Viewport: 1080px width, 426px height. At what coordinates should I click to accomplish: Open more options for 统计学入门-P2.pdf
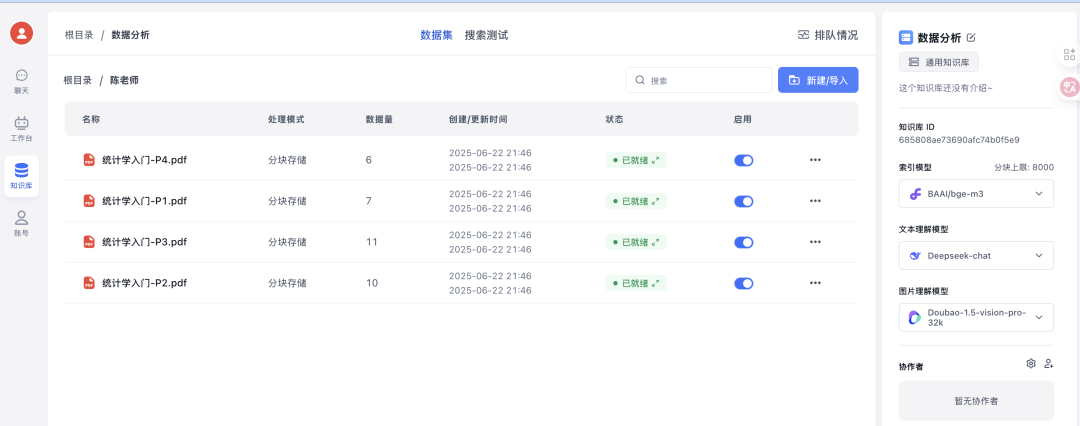pyautogui.click(x=815, y=283)
